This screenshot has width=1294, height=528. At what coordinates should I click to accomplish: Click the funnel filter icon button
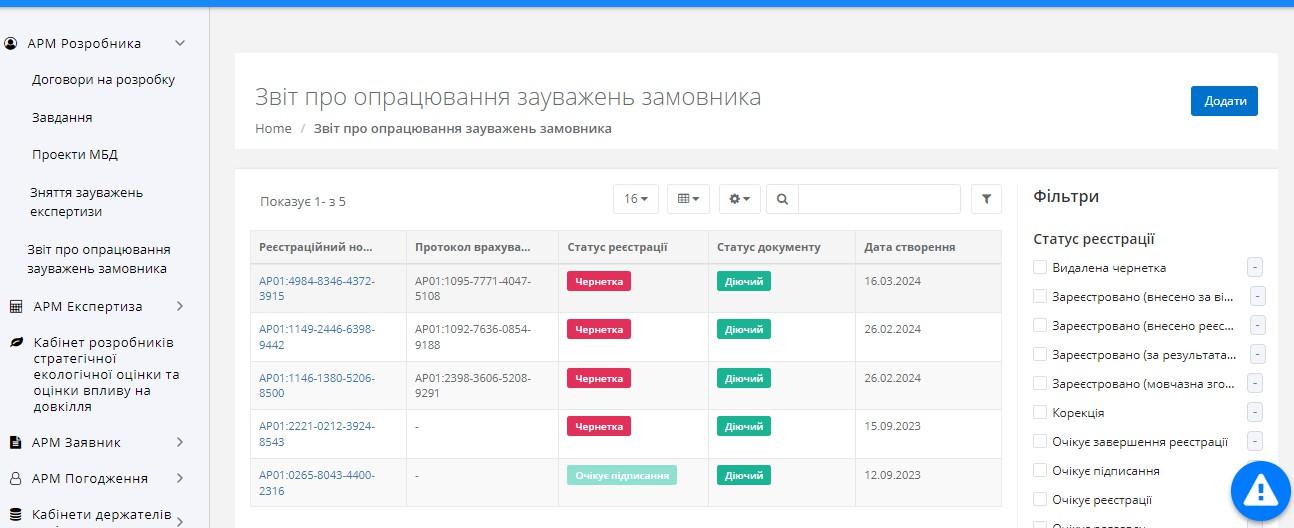[986, 199]
